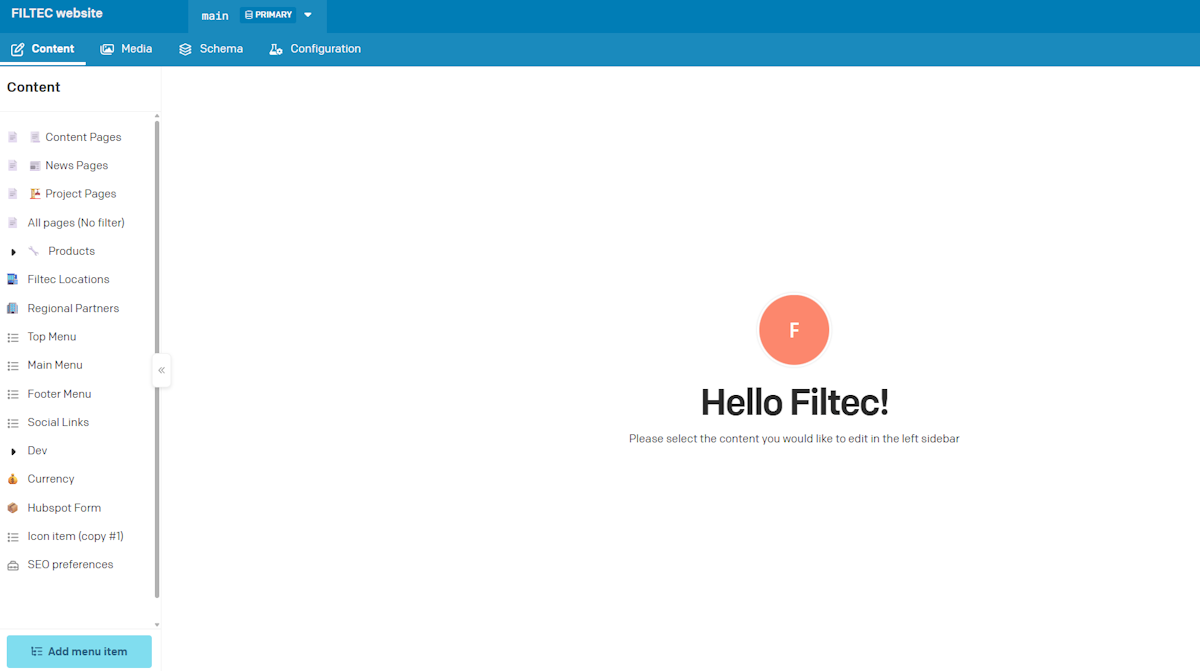1200x671 pixels.
Task: Expand the Dev tree node arrow
Action: [13, 451]
